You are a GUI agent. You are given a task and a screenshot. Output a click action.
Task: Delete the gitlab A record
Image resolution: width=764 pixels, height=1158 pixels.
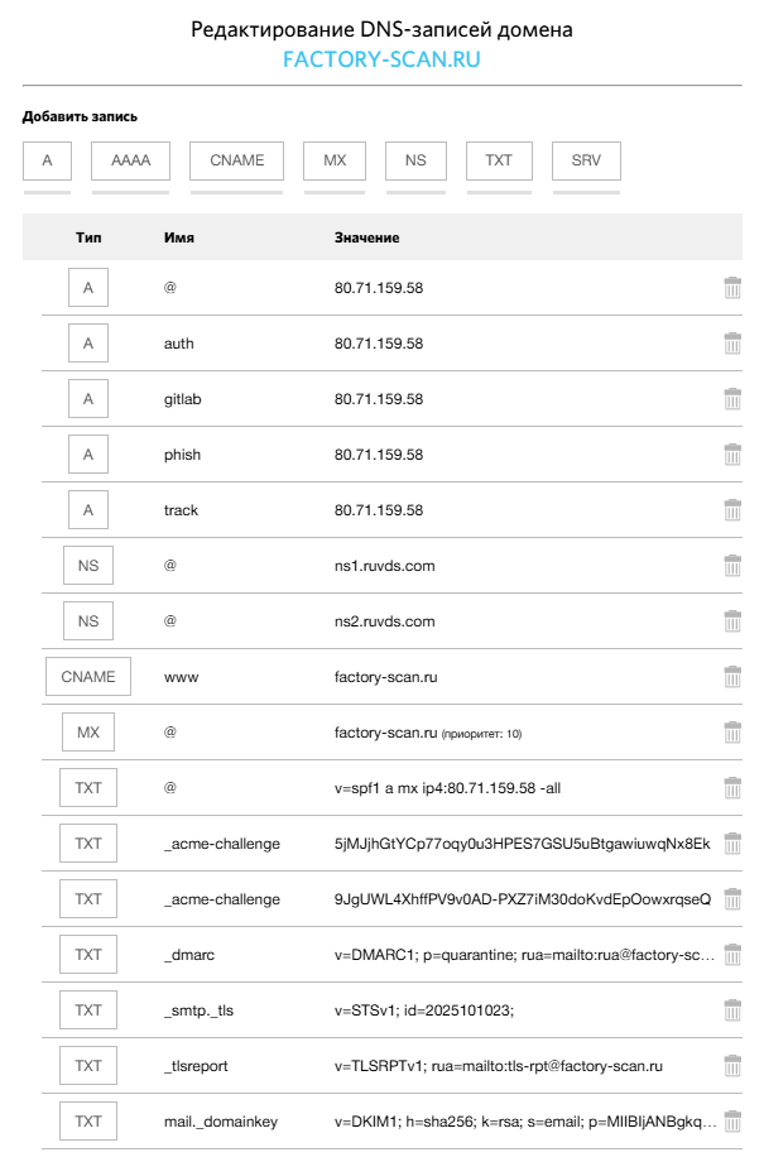(x=732, y=399)
